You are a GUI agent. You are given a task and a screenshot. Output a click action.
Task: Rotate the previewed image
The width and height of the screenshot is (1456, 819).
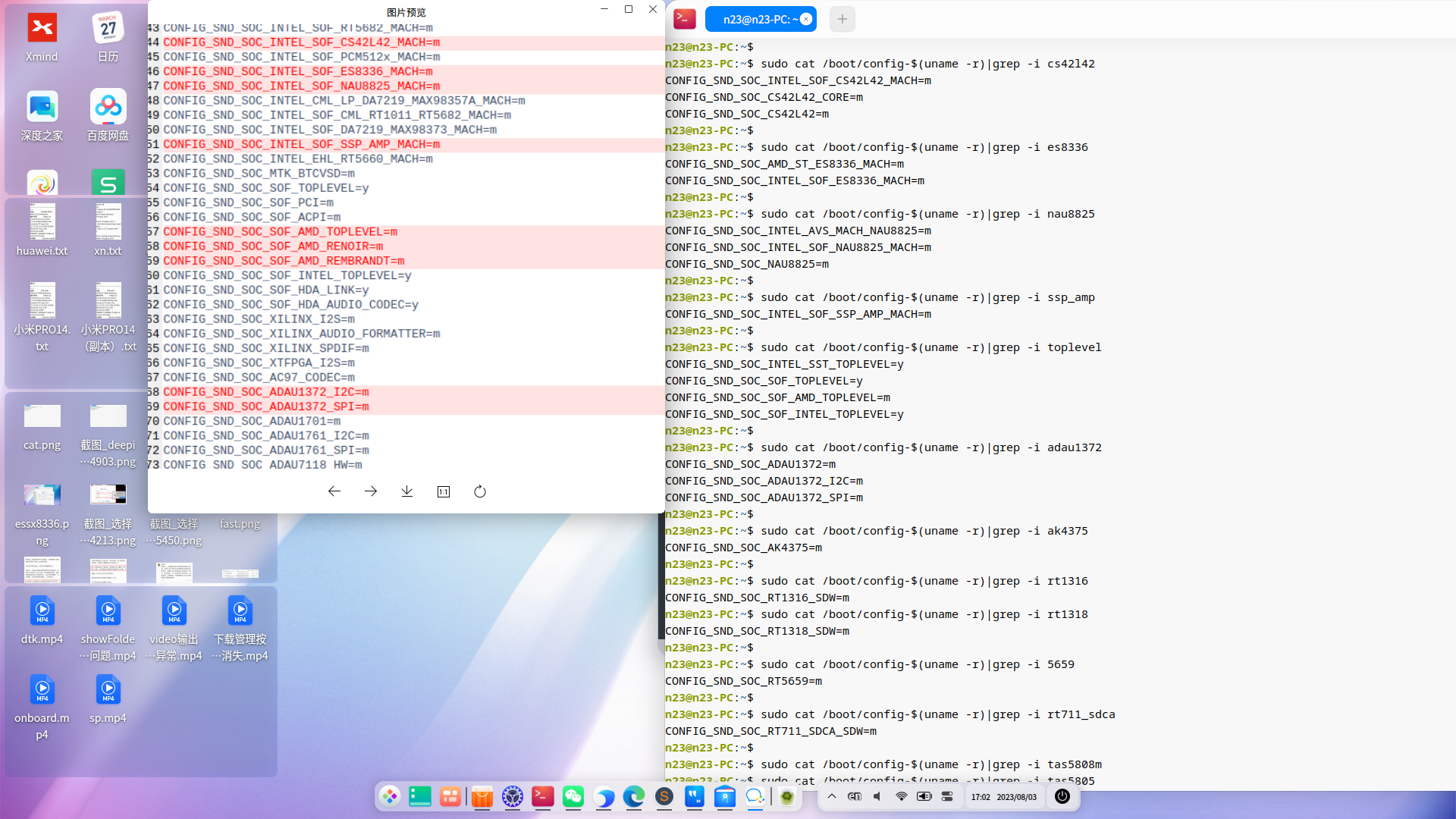[x=479, y=491]
